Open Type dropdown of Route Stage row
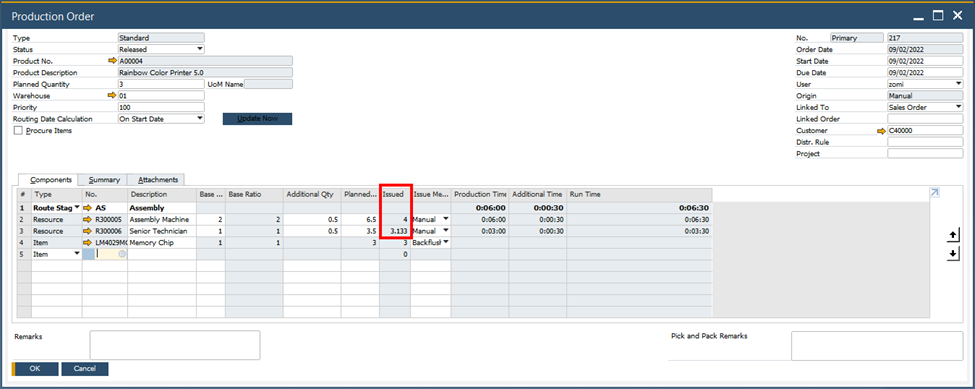 77,208
